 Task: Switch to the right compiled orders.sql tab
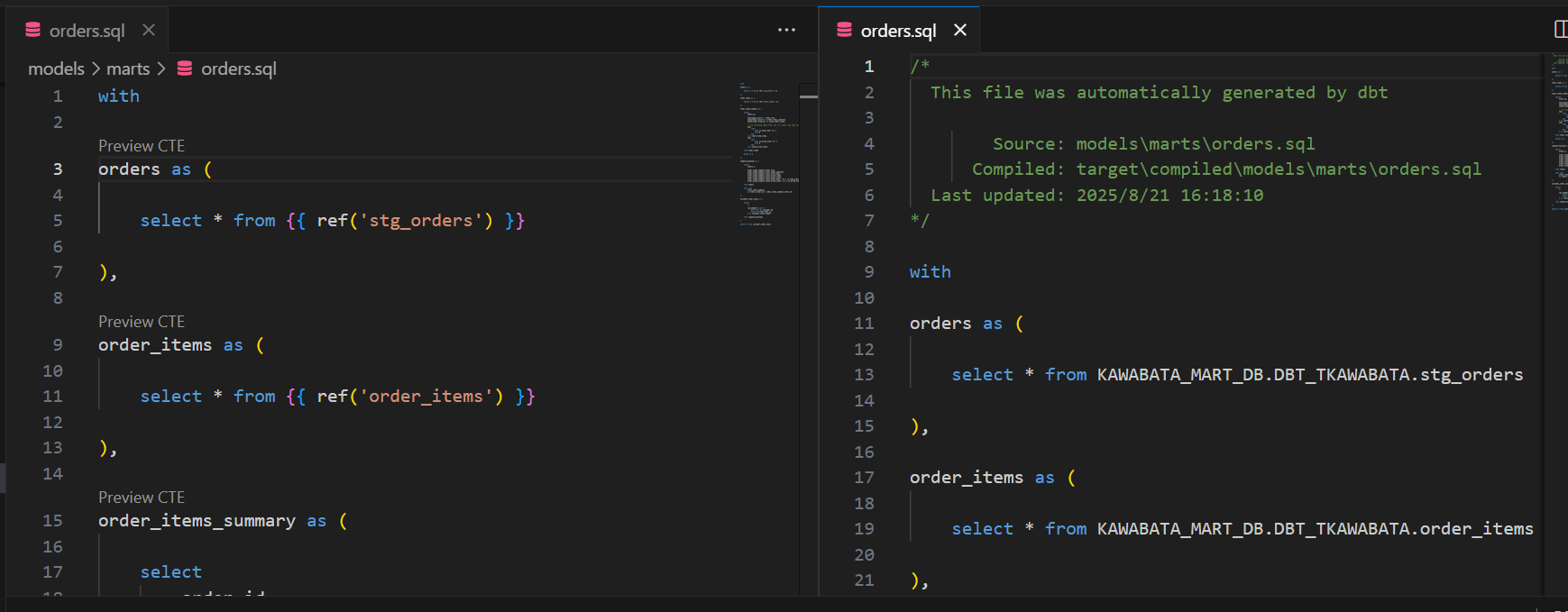point(899,31)
